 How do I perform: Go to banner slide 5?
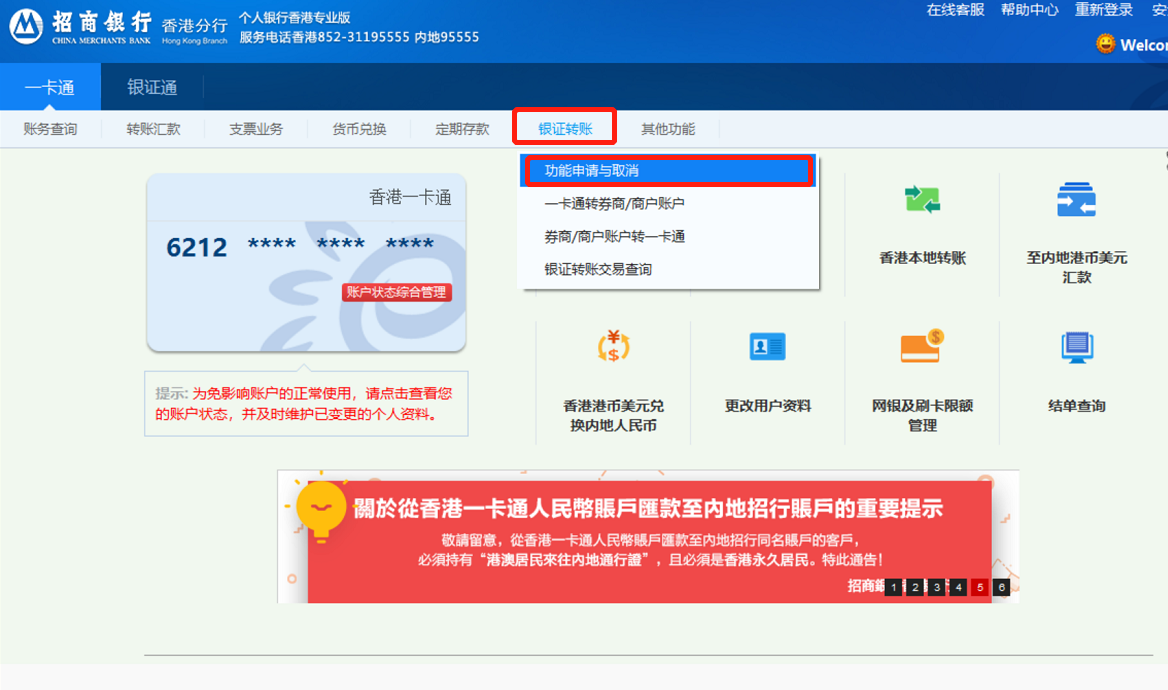[980, 587]
